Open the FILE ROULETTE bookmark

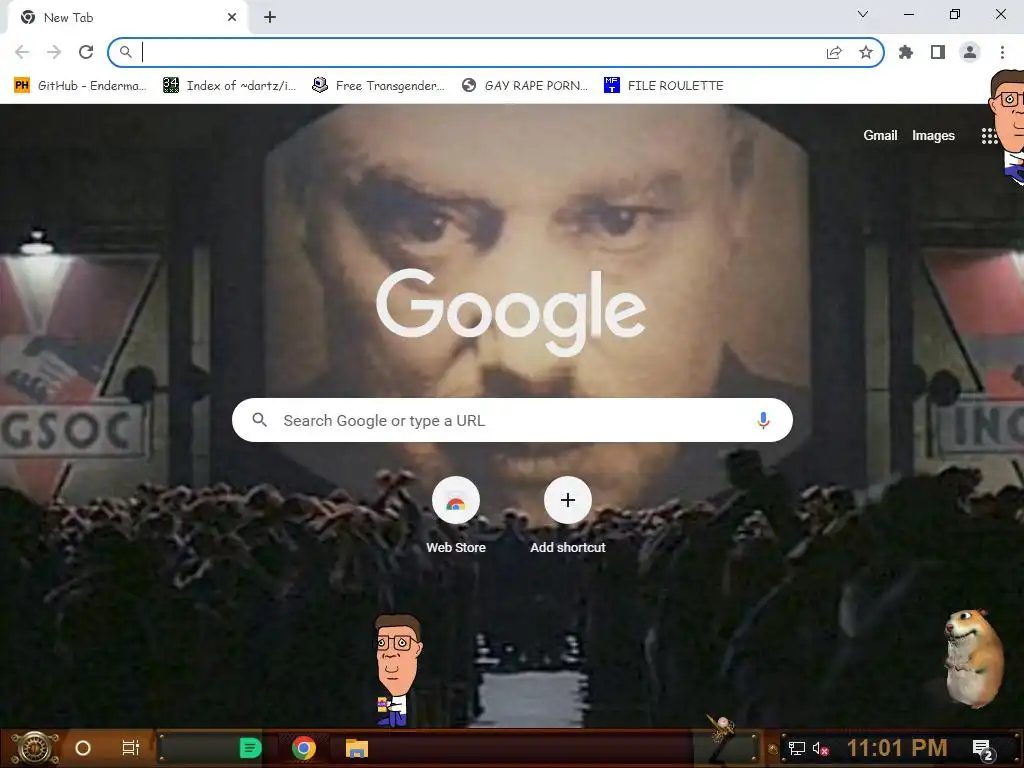point(664,86)
